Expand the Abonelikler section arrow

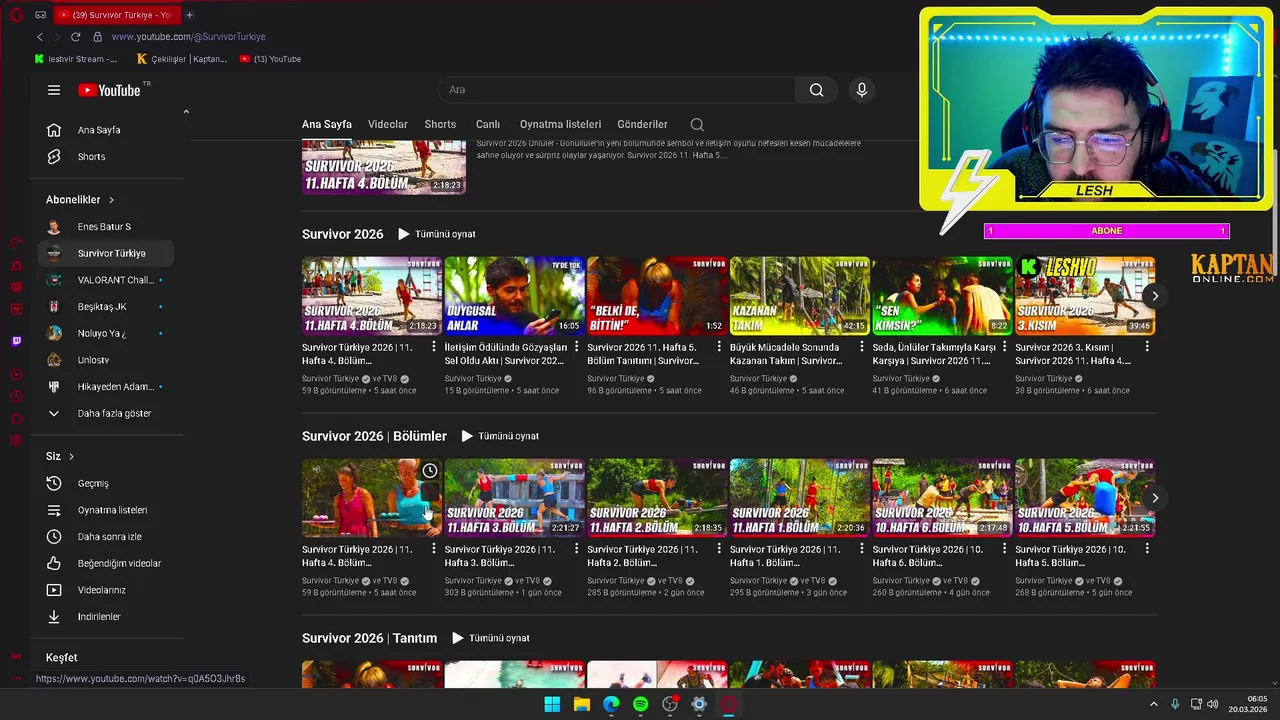tap(111, 200)
